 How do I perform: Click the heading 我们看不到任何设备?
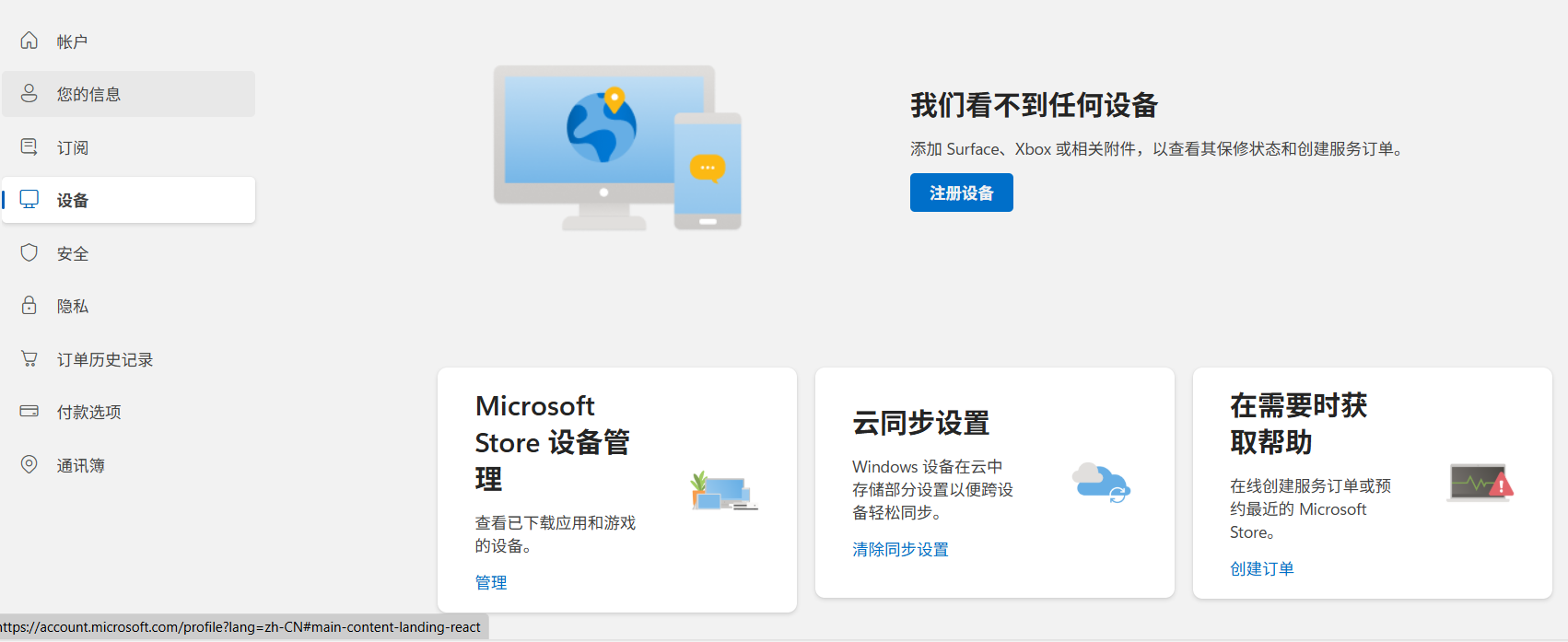1034,105
